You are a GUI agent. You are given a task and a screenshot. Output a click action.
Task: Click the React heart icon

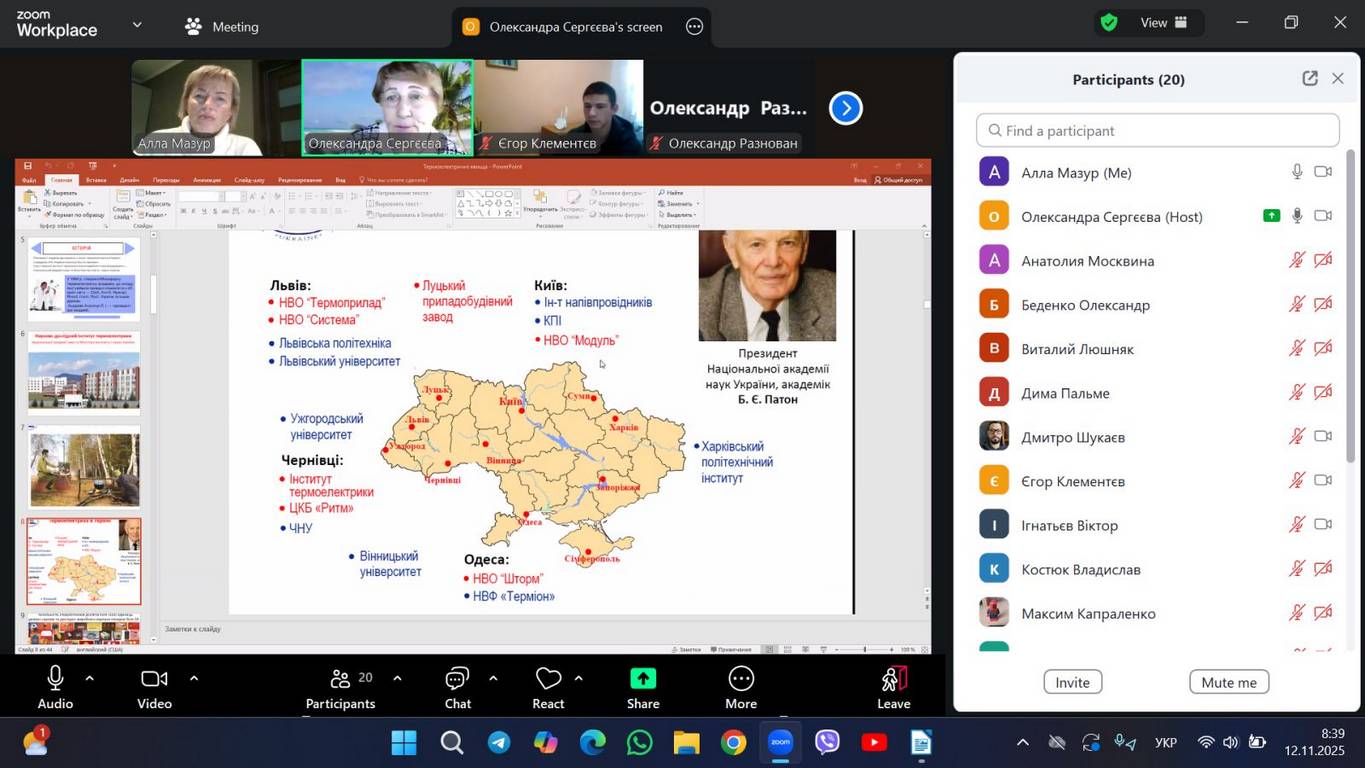click(x=548, y=680)
